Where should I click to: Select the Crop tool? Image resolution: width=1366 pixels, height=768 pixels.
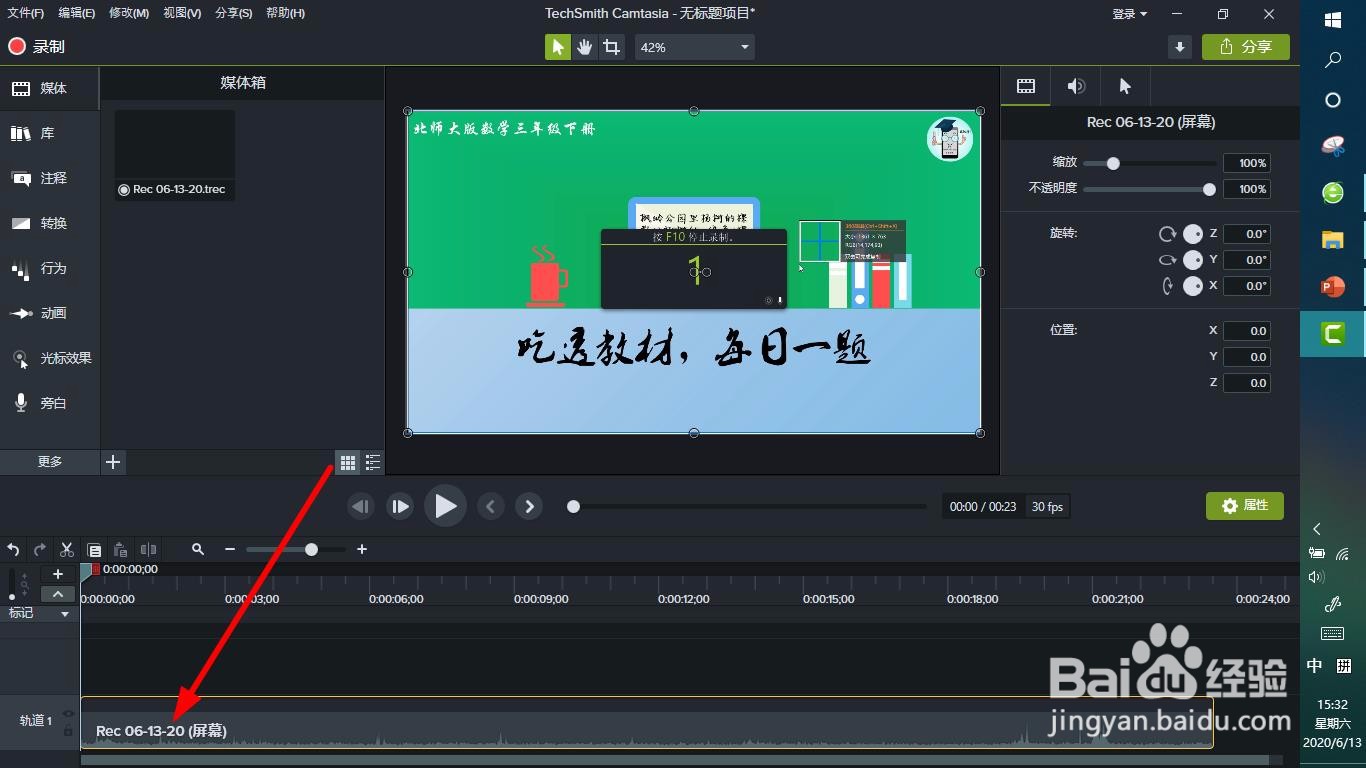coord(611,47)
